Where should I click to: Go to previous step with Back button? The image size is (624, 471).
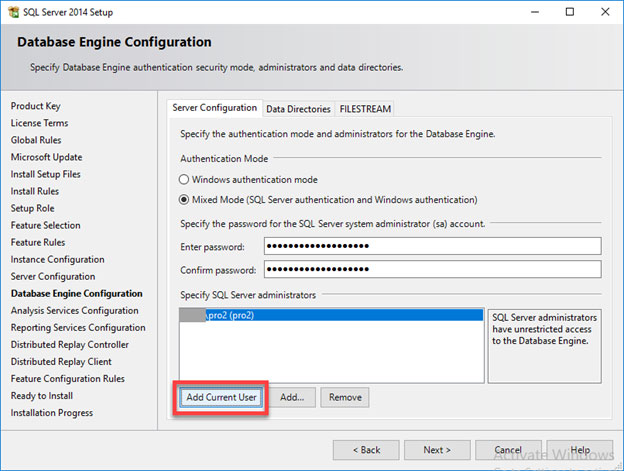coord(366,450)
